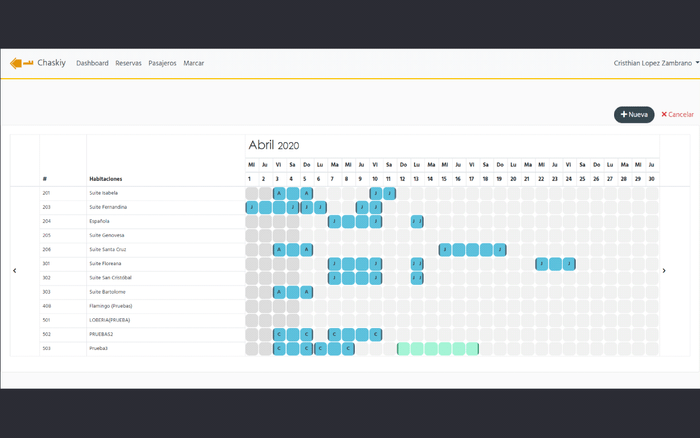The image size is (700, 438).
Task: Click the red Cancelar link
Action: point(677,115)
